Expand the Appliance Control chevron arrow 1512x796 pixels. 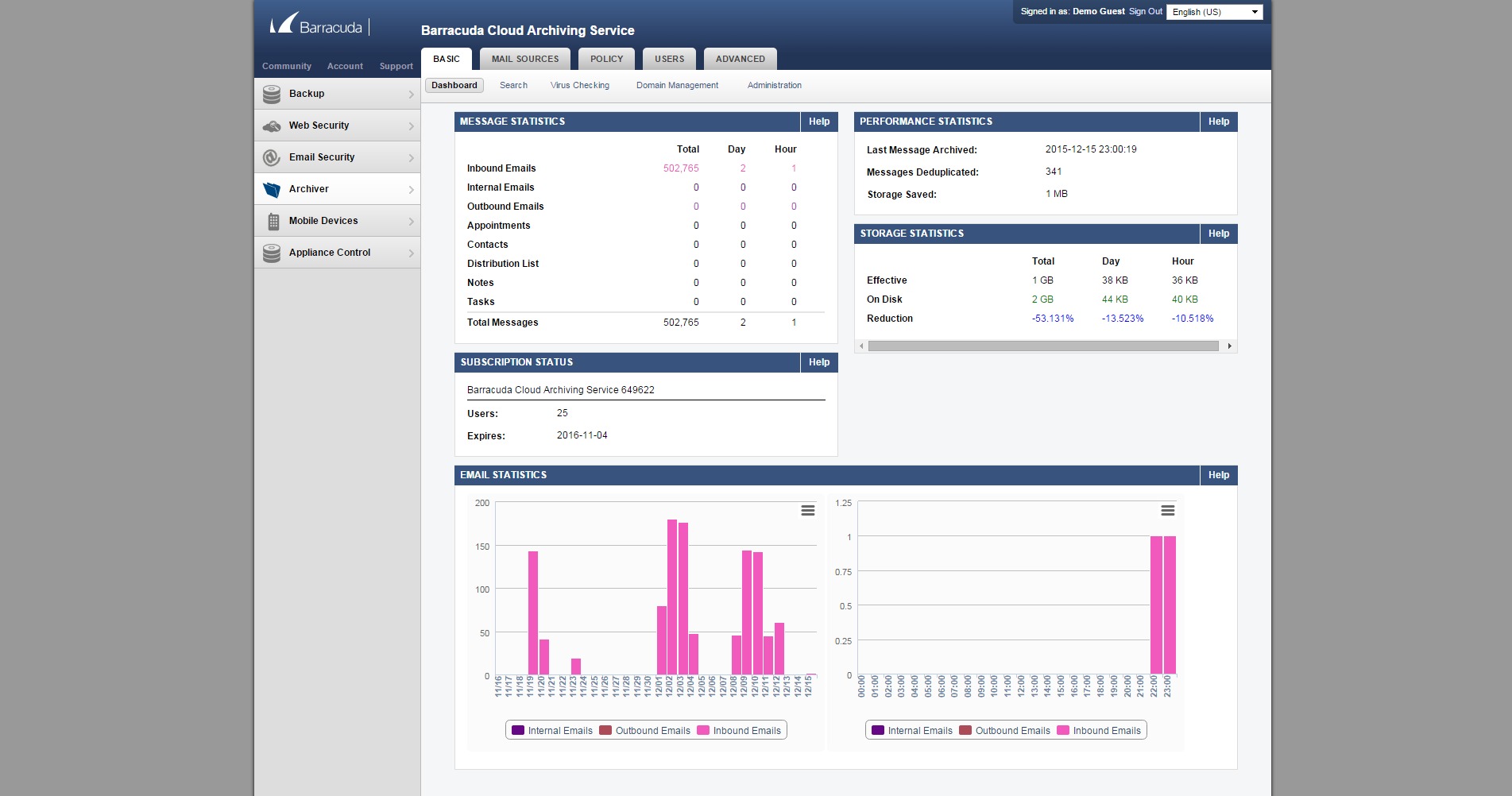click(x=411, y=253)
